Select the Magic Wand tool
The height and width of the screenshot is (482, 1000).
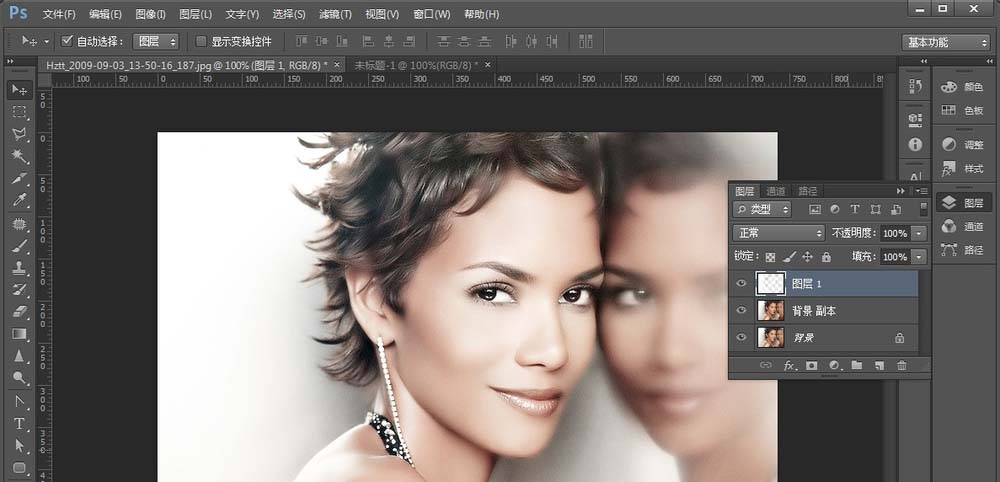point(19,156)
